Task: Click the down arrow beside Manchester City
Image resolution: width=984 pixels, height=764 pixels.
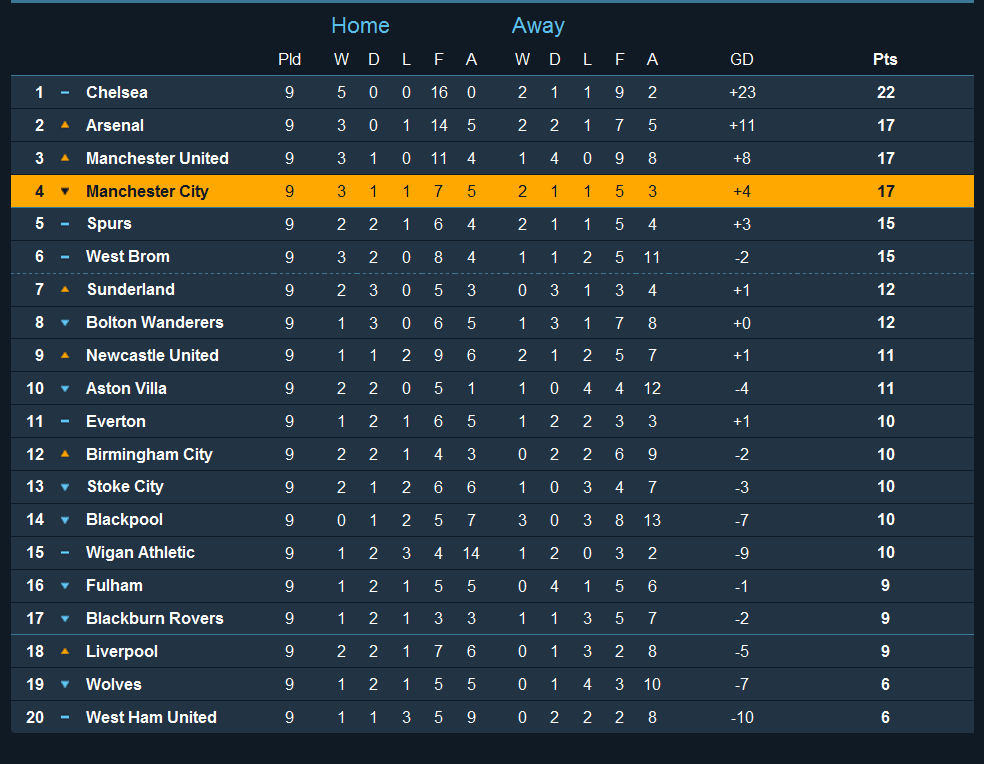Action: [x=65, y=191]
